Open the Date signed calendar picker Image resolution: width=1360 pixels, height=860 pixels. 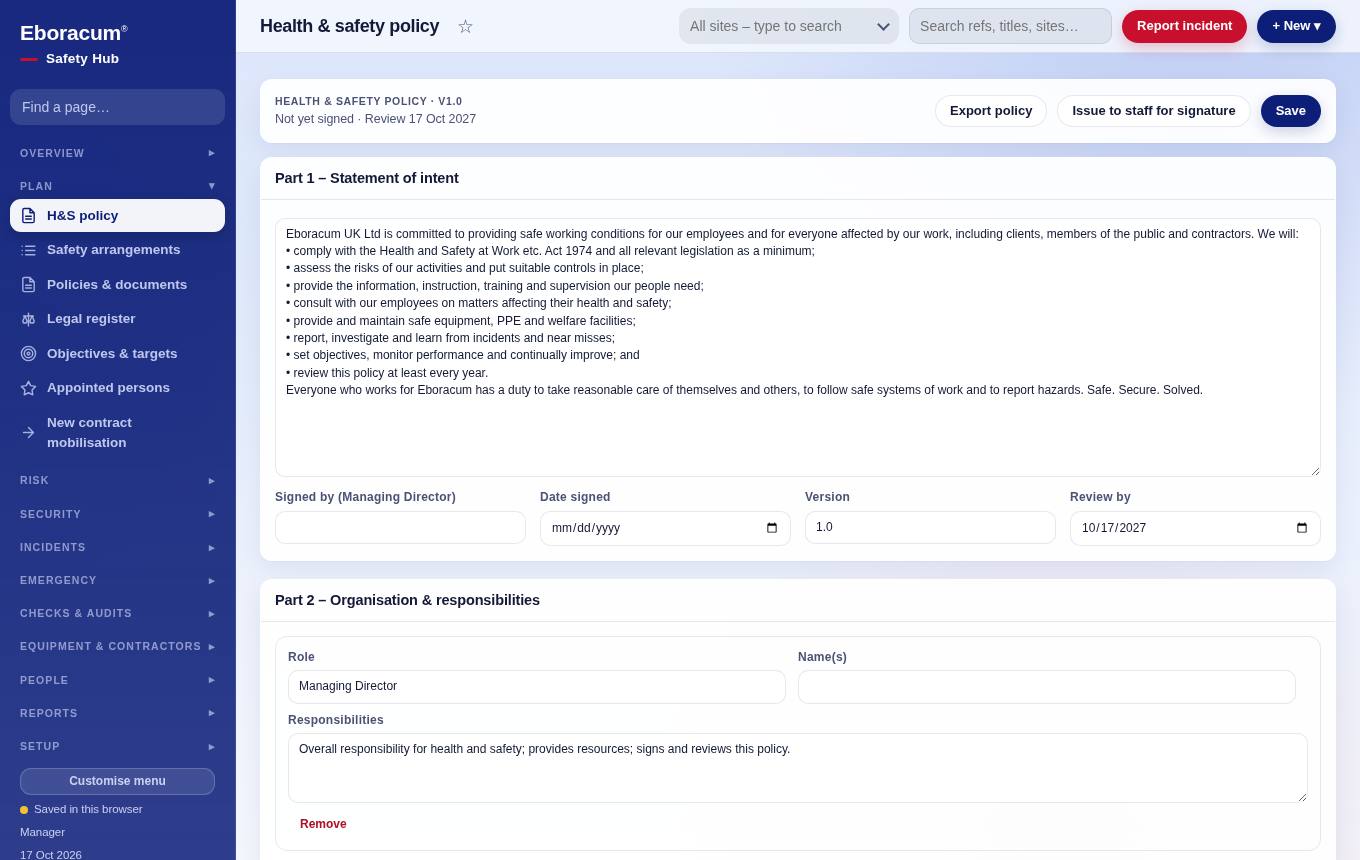tap(772, 528)
